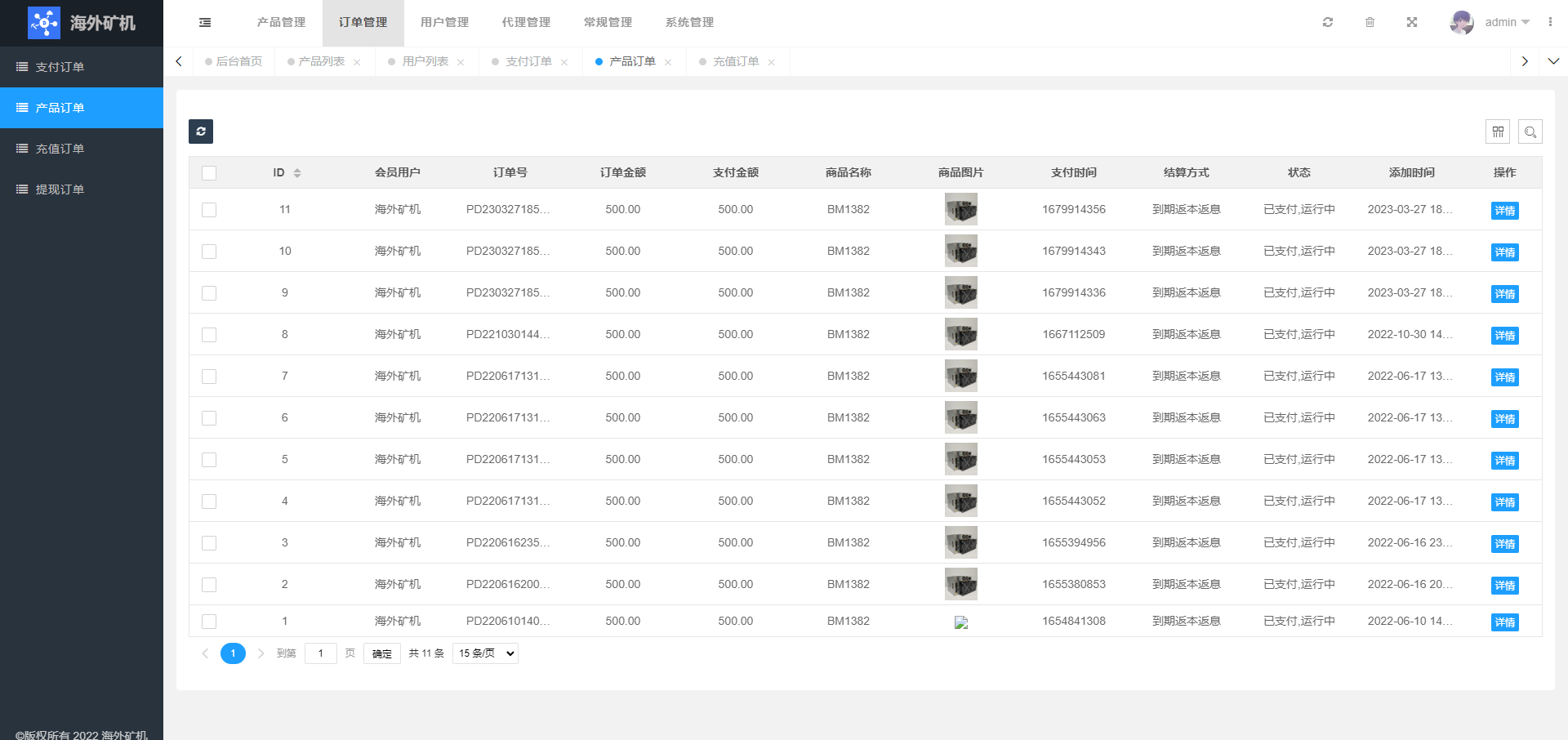
Task: Open the column filter grid icon
Action: point(1497,132)
